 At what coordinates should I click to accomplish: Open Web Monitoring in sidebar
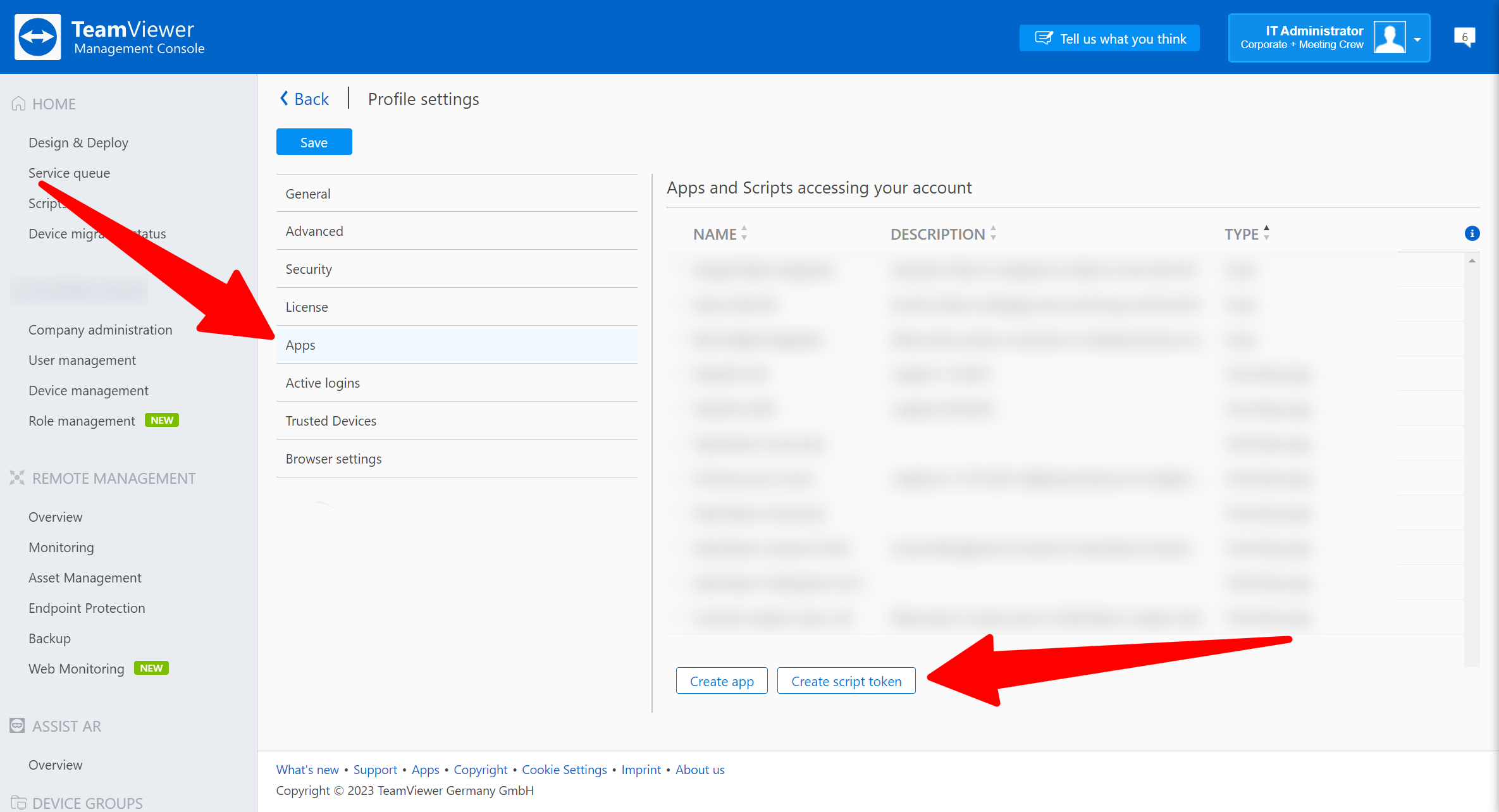tap(76, 668)
